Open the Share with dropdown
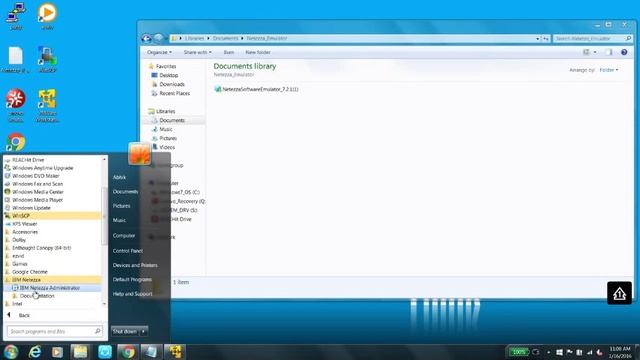 tap(198, 52)
